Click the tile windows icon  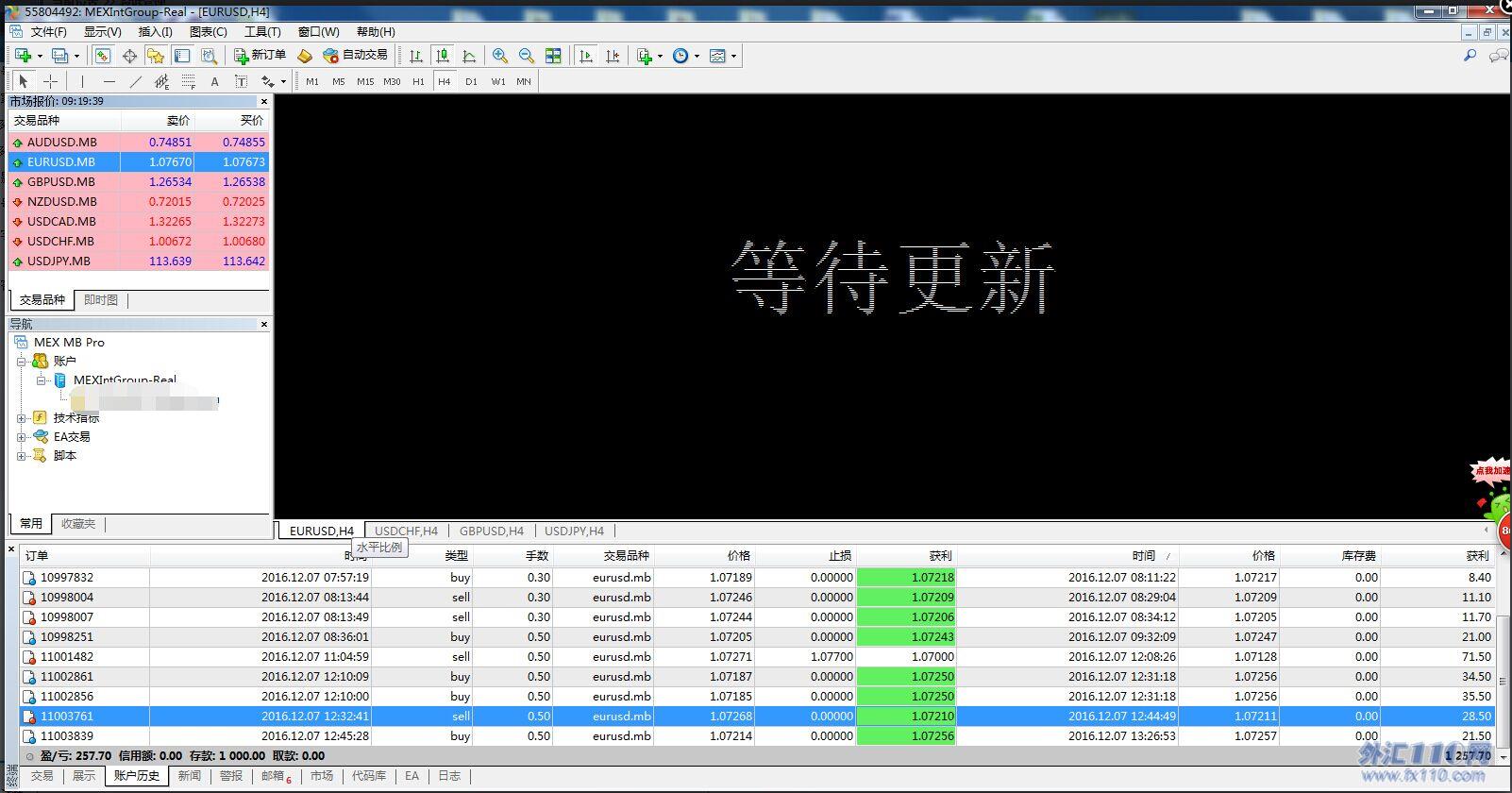(553, 56)
